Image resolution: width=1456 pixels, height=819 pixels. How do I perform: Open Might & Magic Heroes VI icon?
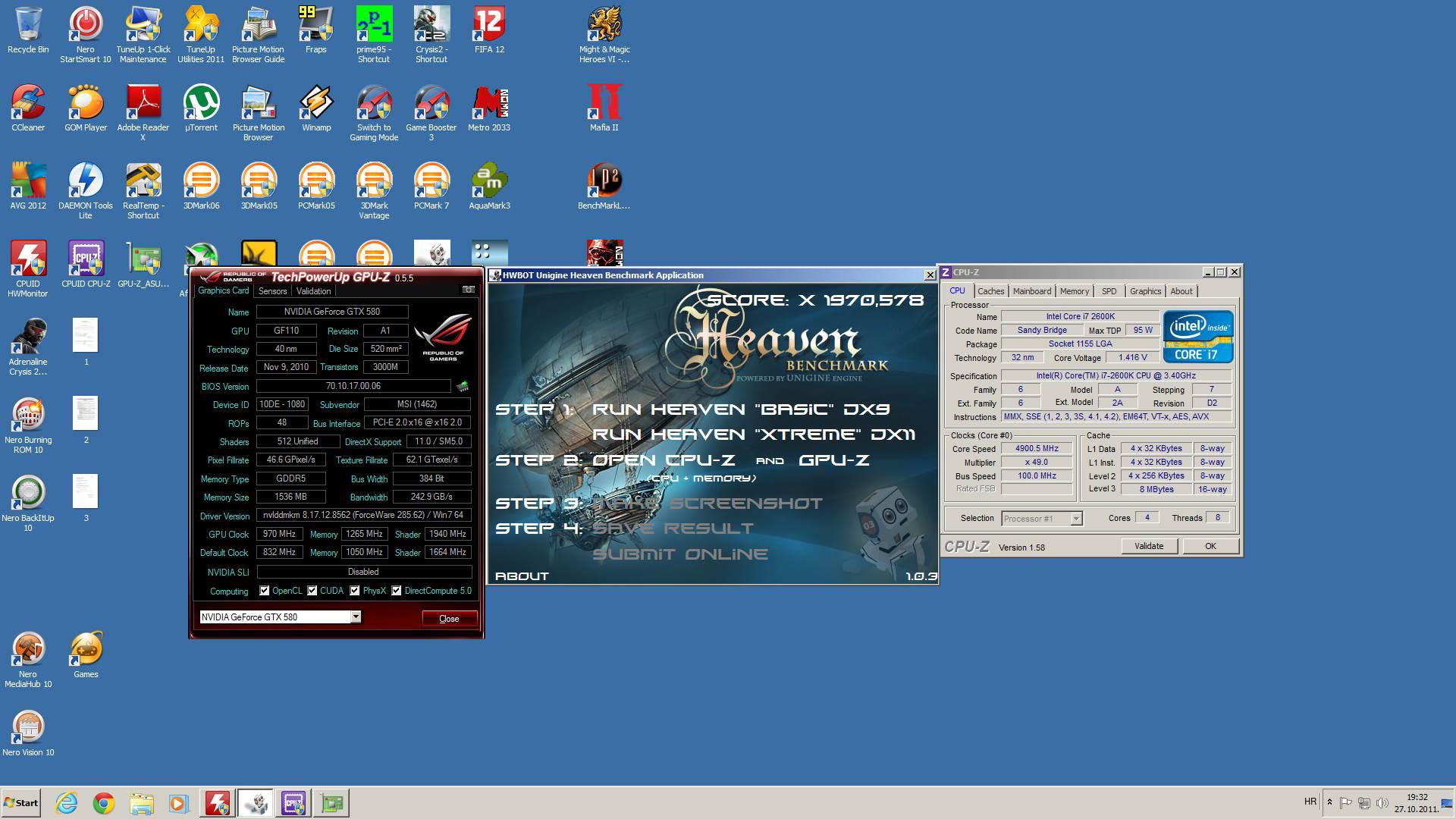(604, 35)
